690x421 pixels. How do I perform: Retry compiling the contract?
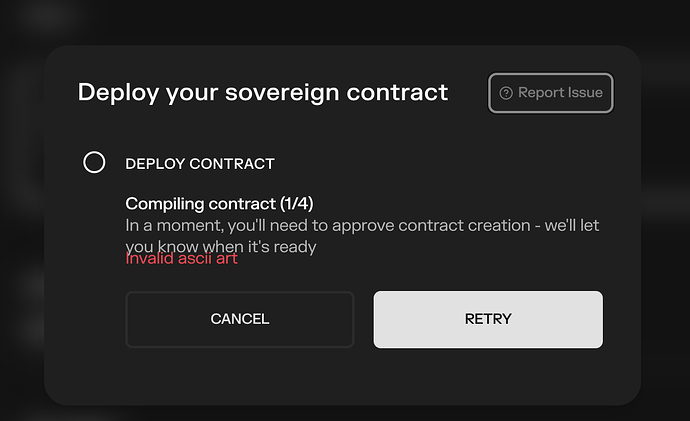488,319
